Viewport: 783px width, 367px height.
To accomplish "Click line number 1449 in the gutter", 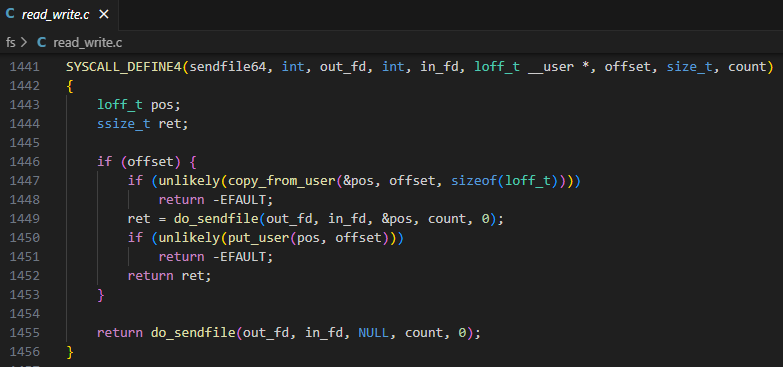I will point(24,219).
